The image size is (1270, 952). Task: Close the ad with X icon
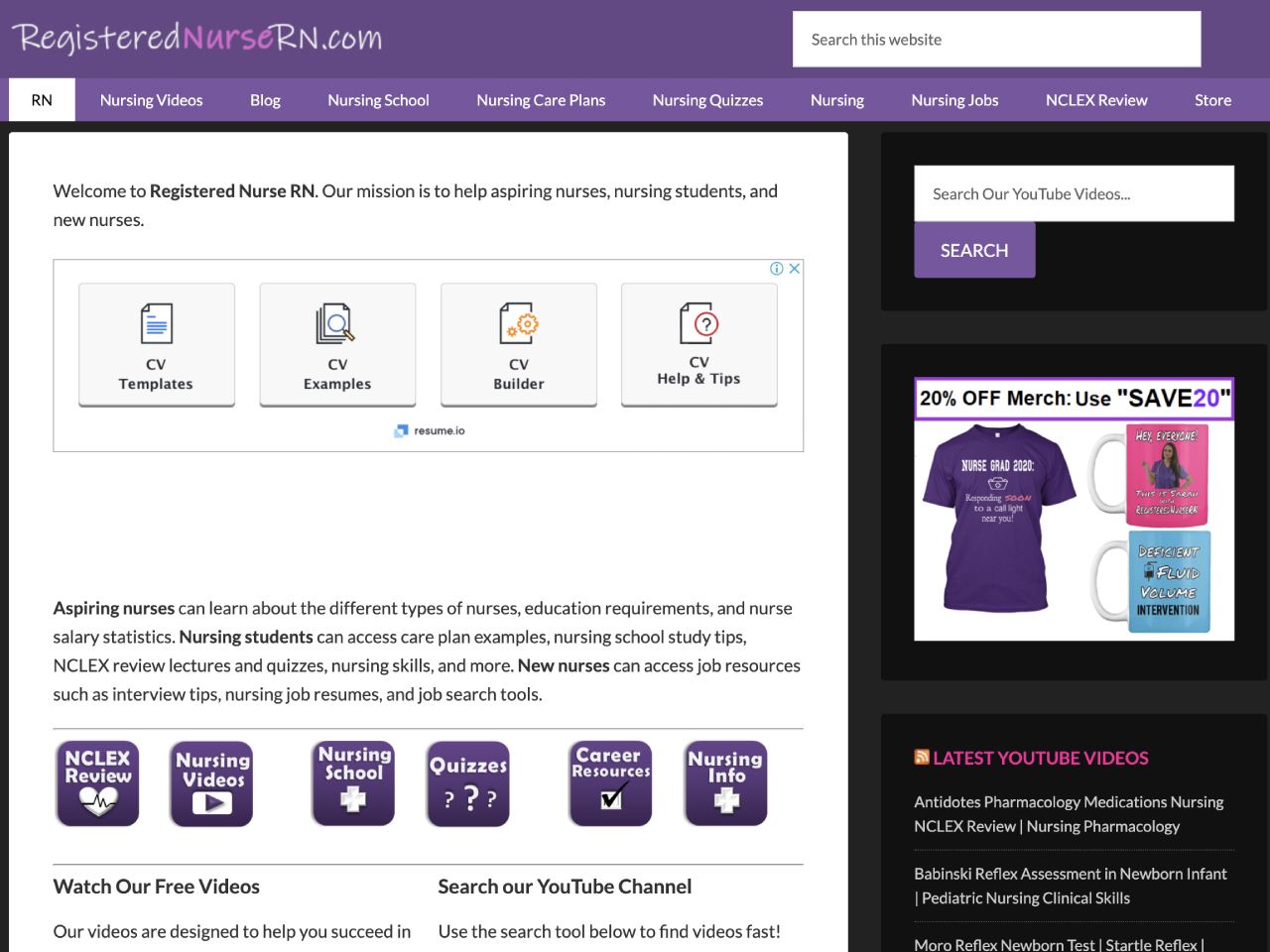coord(795,269)
